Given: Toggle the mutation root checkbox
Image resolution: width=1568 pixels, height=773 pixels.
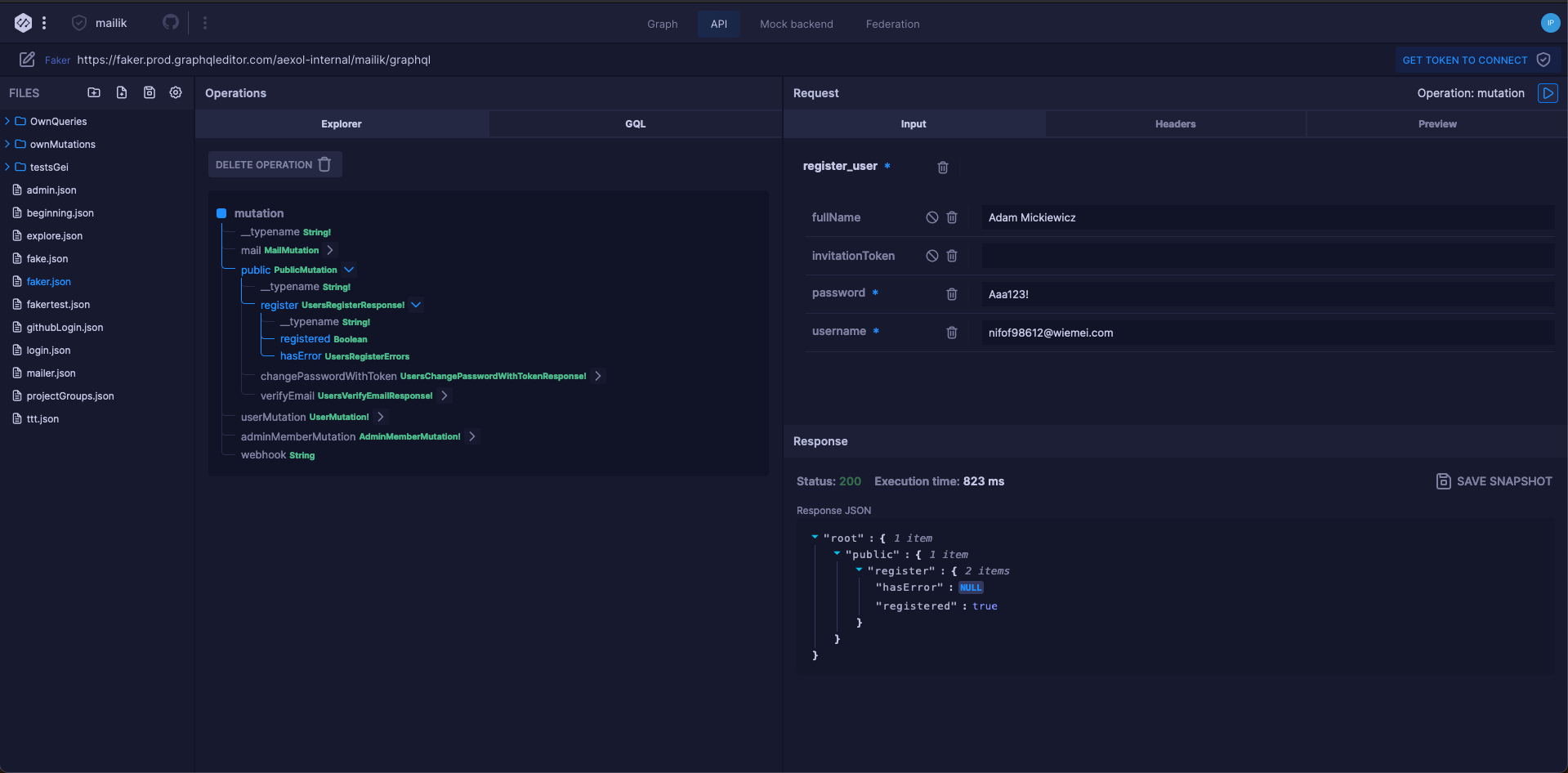Looking at the screenshot, I should [x=221, y=213].
